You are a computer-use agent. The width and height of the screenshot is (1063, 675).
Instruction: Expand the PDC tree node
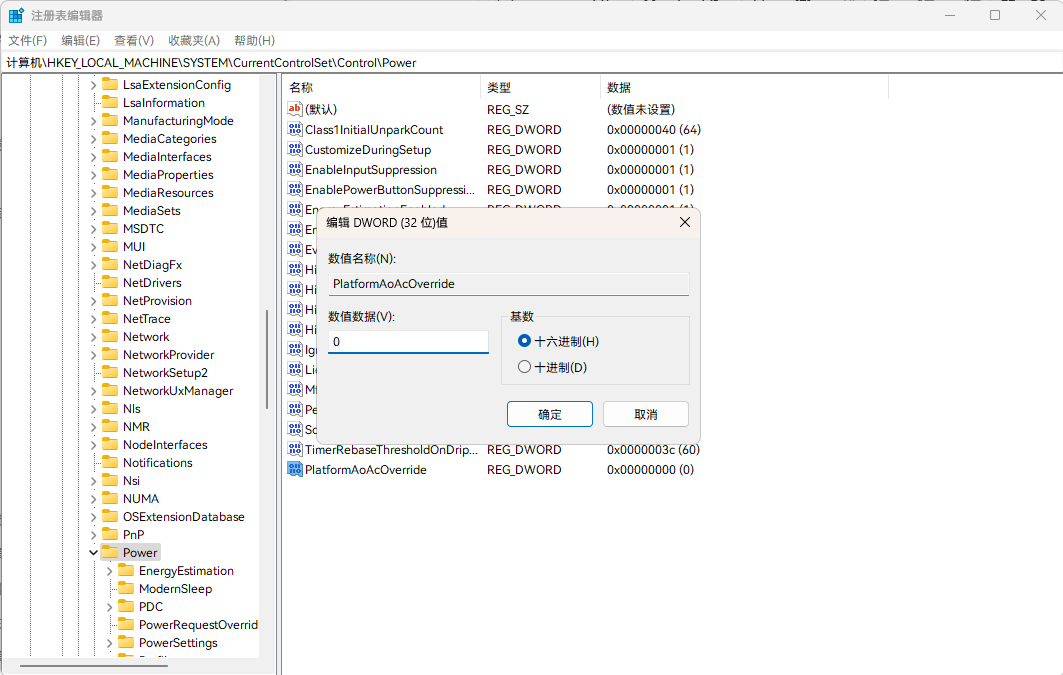(x=110, y=606)
